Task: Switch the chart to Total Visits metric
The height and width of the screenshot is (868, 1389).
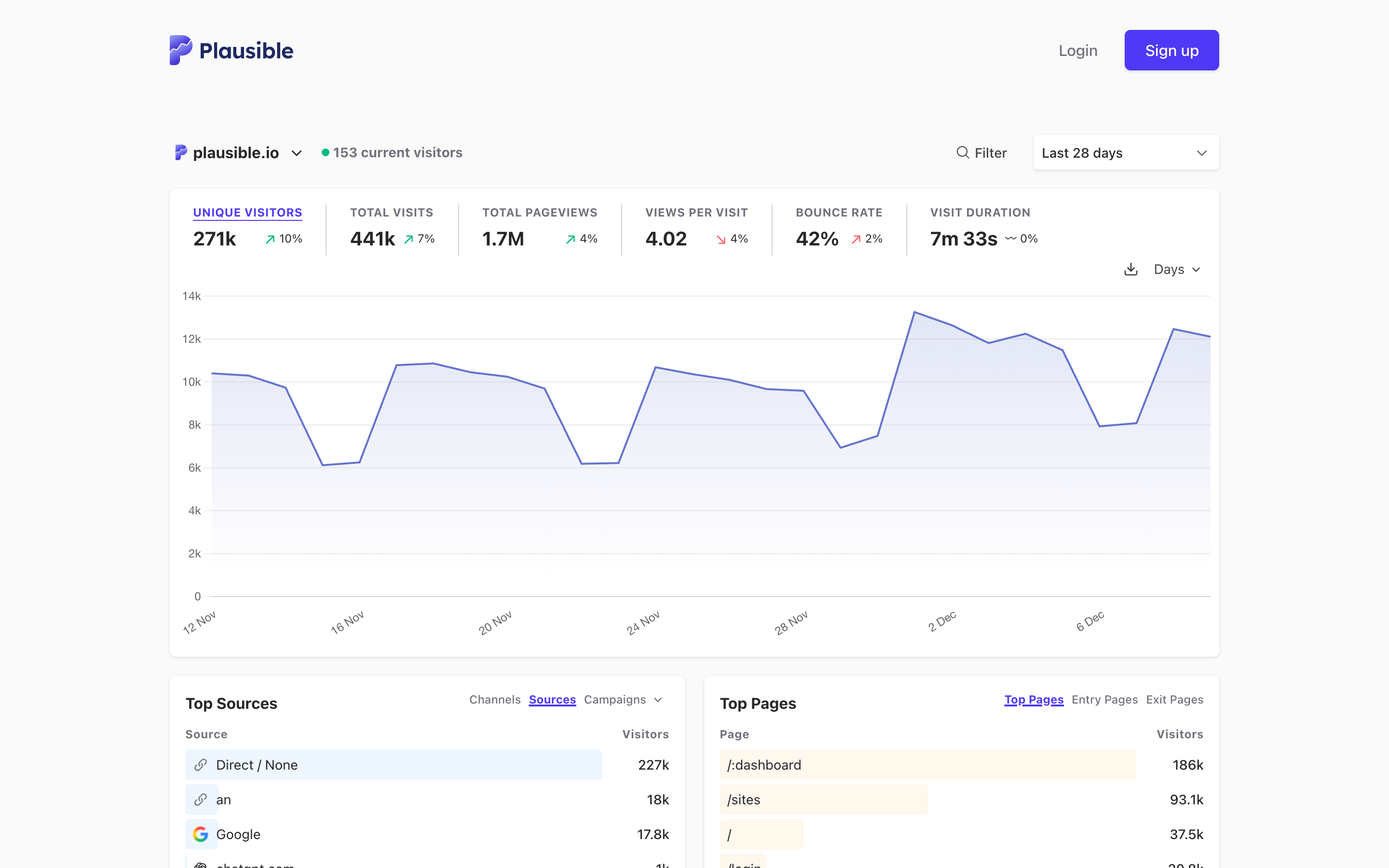Action: (x=392, y=213)
